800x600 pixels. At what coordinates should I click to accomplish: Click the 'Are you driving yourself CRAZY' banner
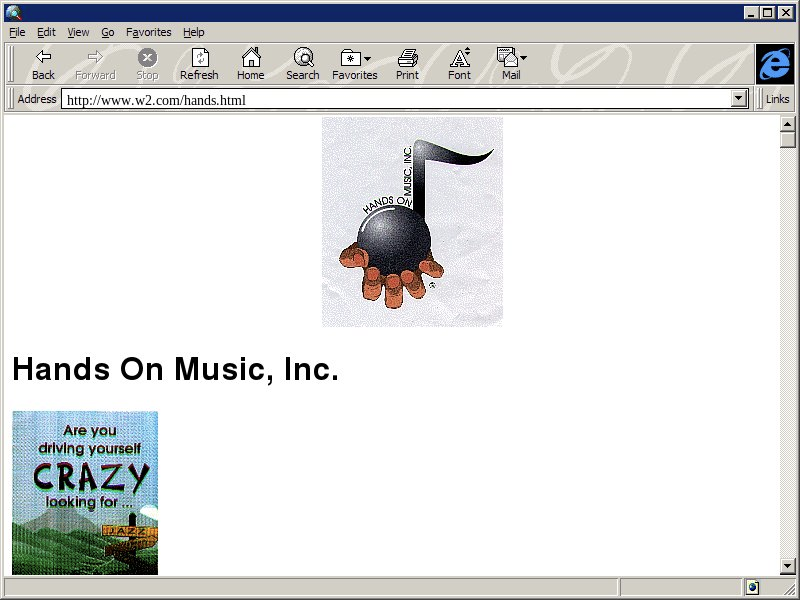click(x=85, y=492)
